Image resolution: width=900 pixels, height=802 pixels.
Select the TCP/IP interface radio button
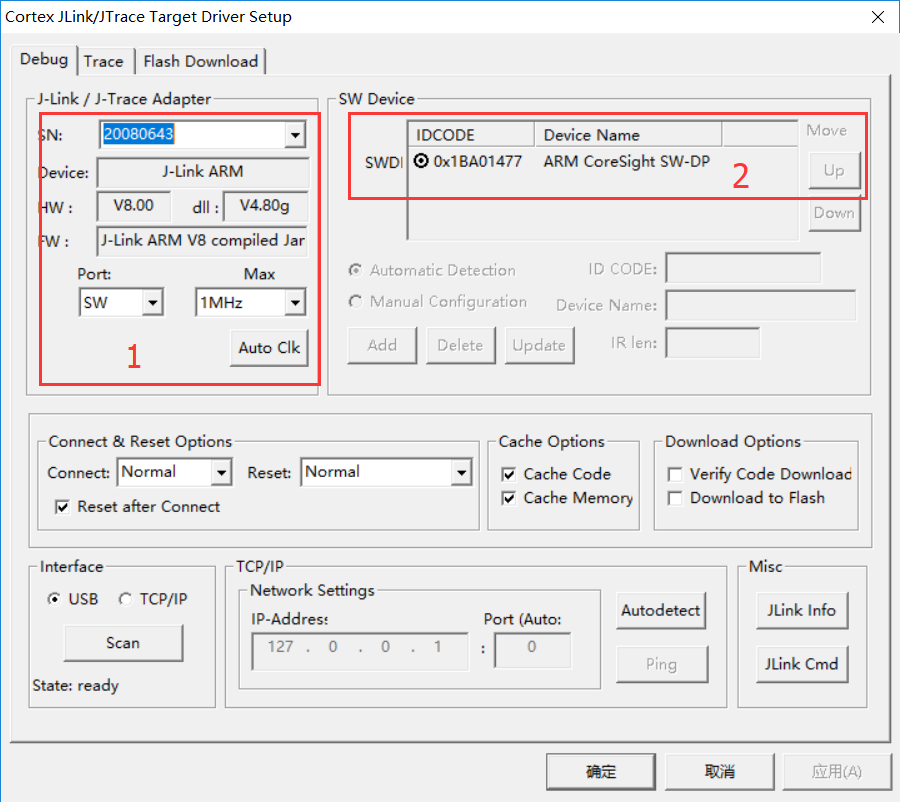pos(125,599)
